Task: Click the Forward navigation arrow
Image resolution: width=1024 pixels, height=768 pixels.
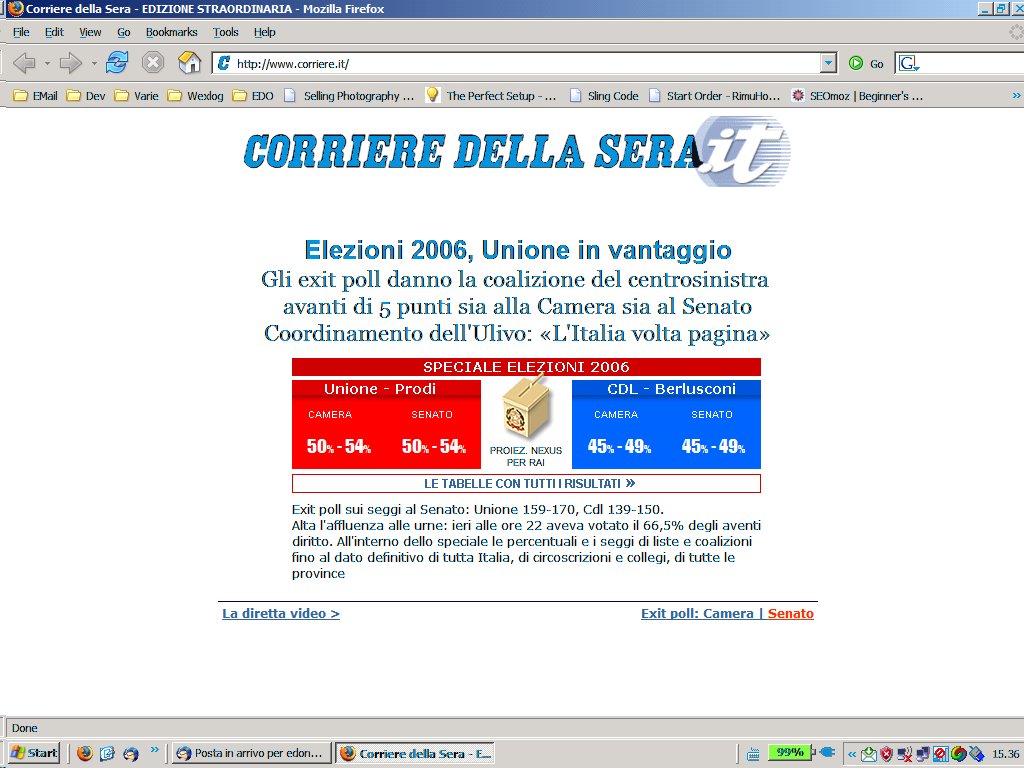Action: coord(71,63)
